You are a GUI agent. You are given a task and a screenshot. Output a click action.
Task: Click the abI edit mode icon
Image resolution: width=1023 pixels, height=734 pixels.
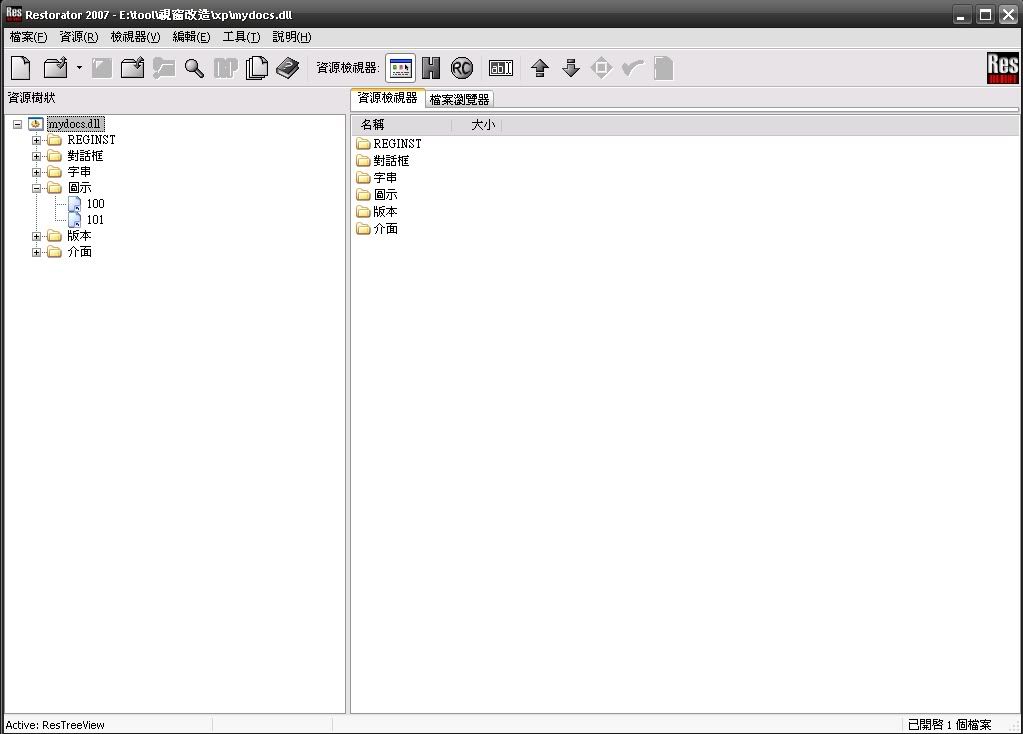coord(501,68)
